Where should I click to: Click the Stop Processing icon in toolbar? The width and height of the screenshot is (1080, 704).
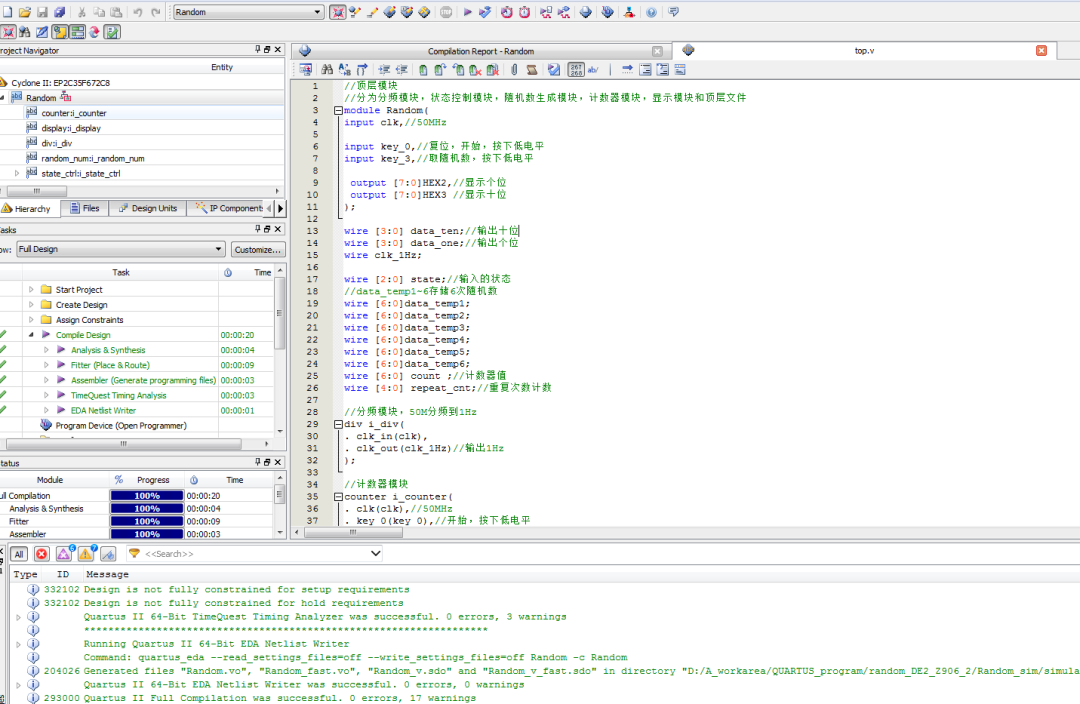(445, 12)
